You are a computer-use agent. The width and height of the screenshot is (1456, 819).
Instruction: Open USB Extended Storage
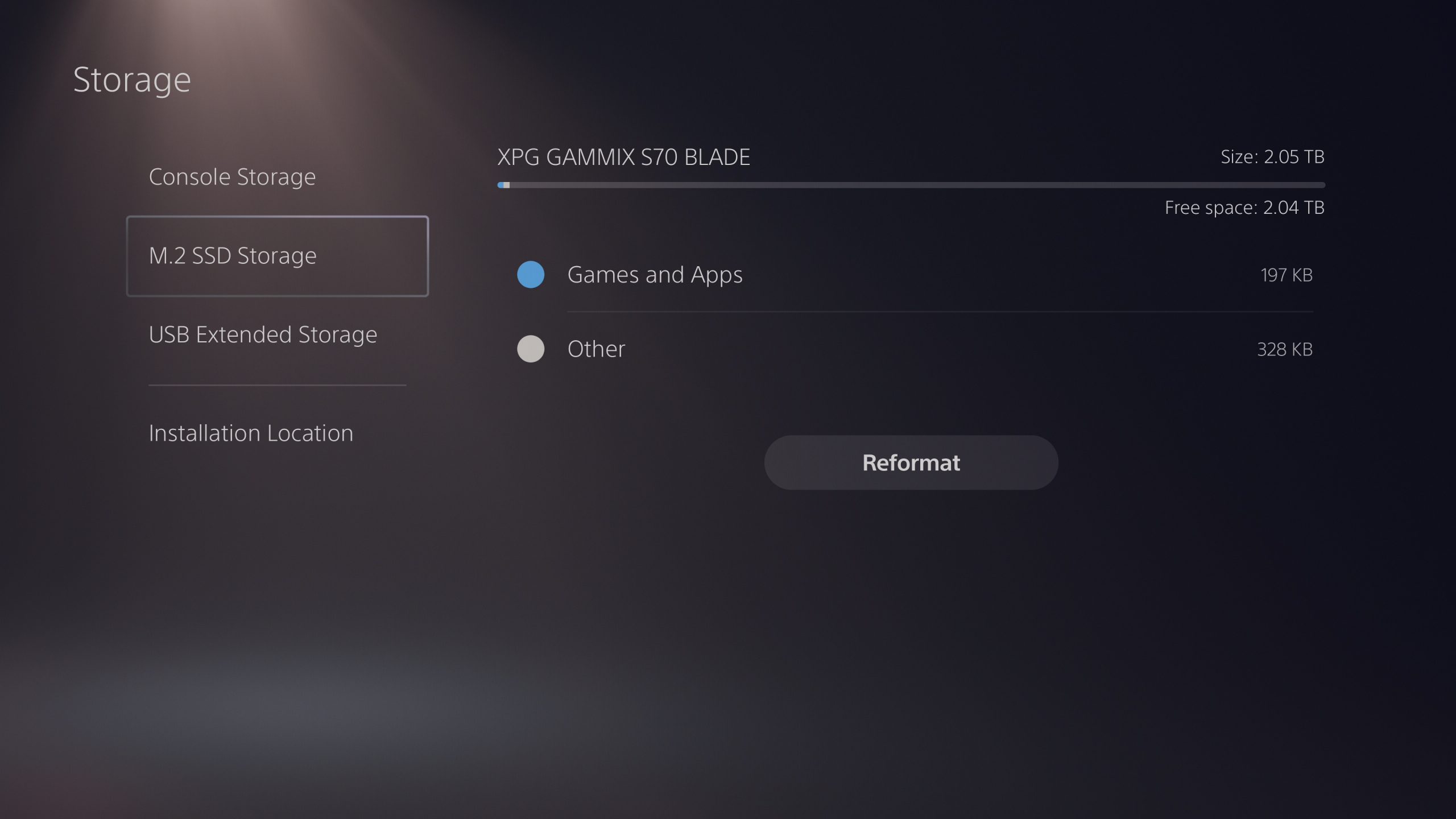[x=263, y=334]
